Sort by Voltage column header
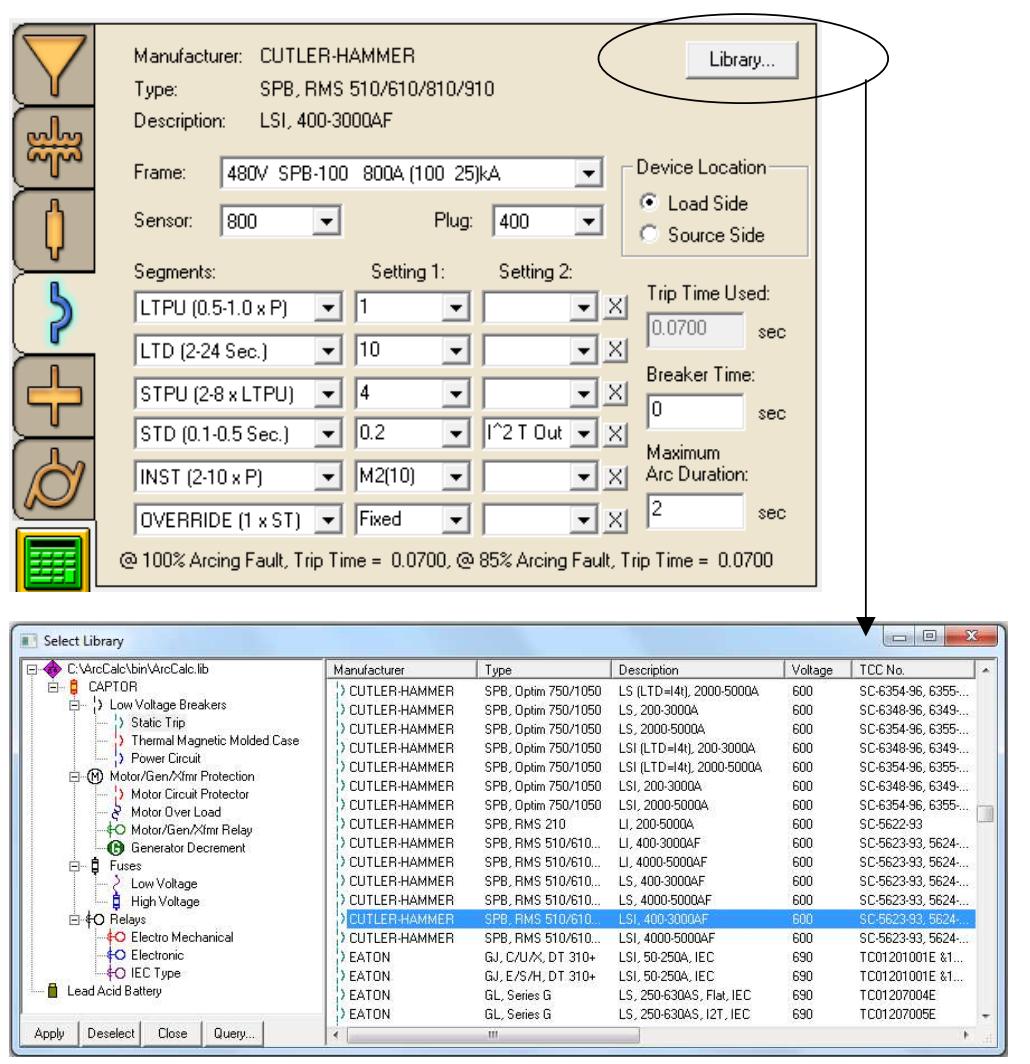Image resolution: width=1030 pixels, height=1064 pixels. click(x=818, y=670)
